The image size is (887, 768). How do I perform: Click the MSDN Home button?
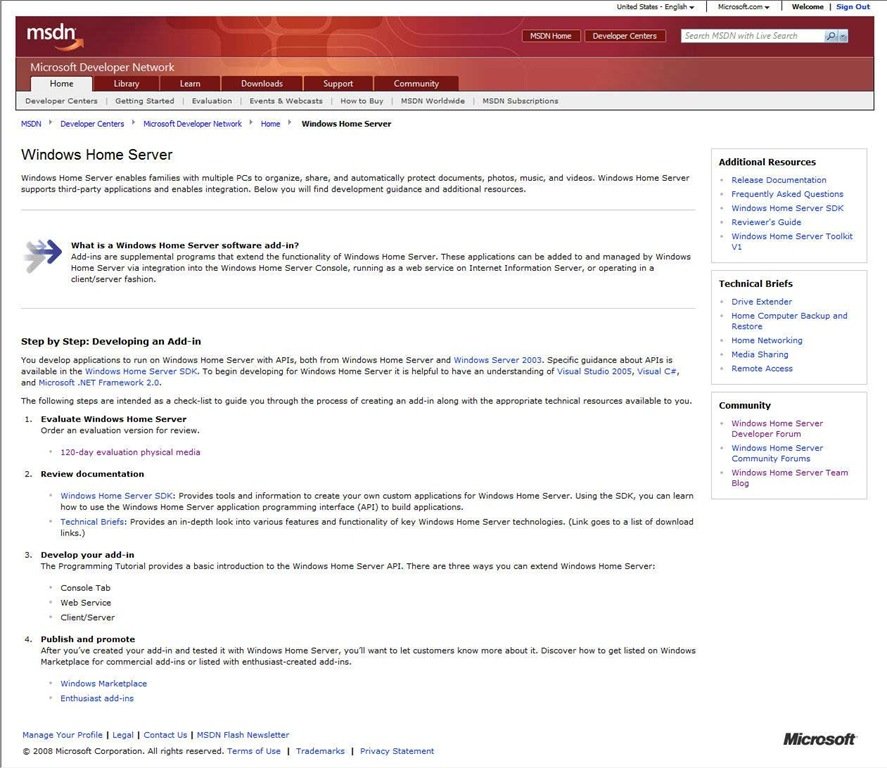click(x=550, y=36)
